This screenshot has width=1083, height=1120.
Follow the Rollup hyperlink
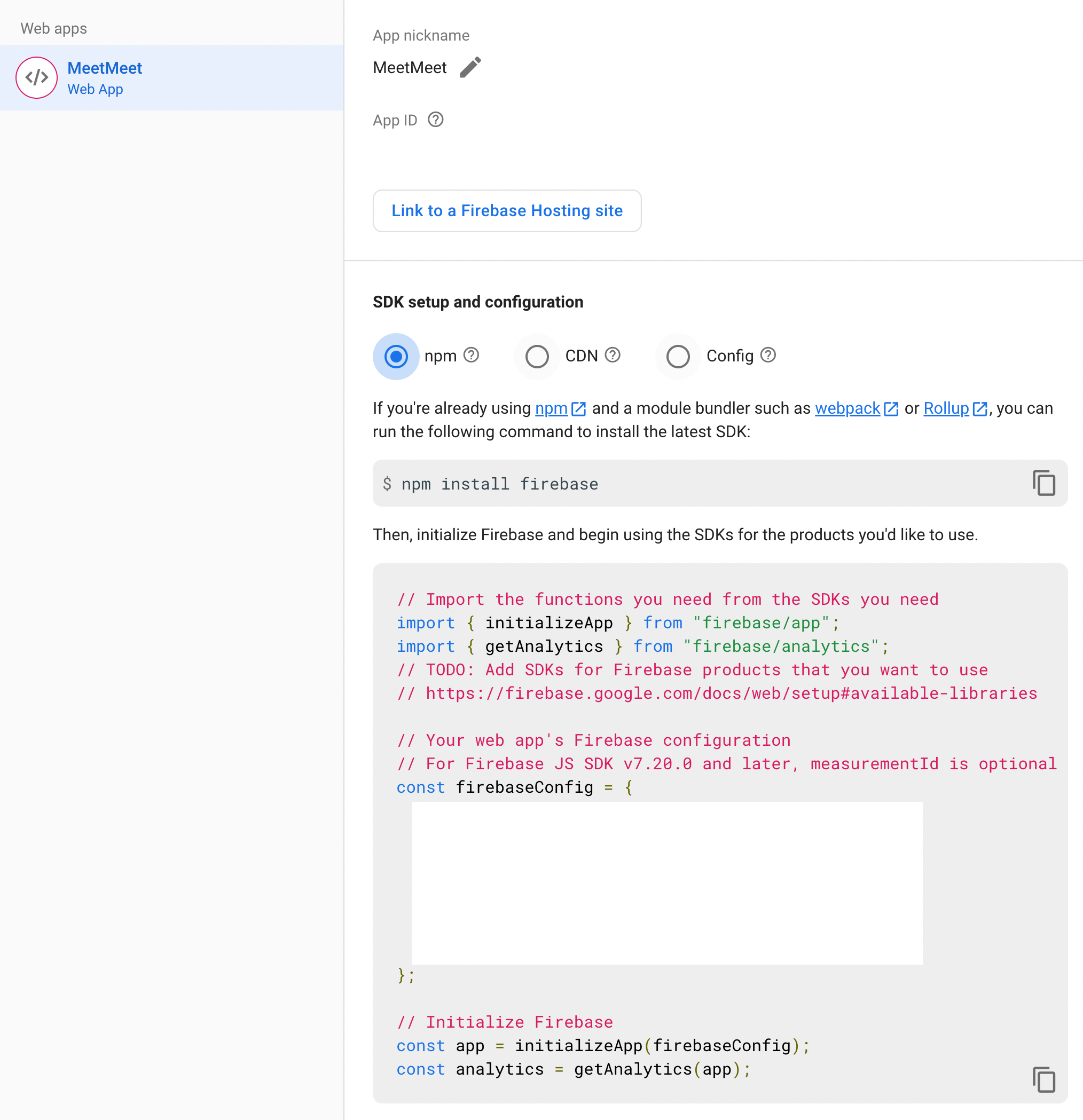click(946, 408)
